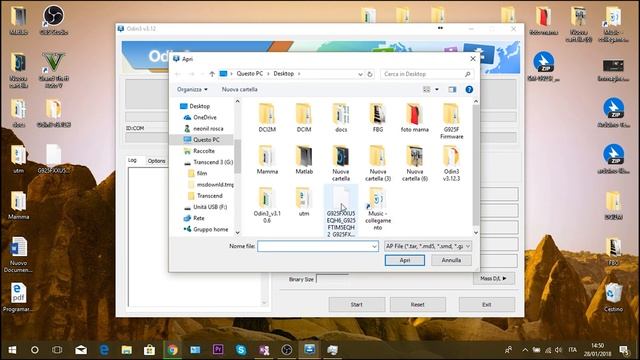Select the Nuova cartella (3) folder
Image resolution: width=640 pixels, height=360 pixels.
378,163
